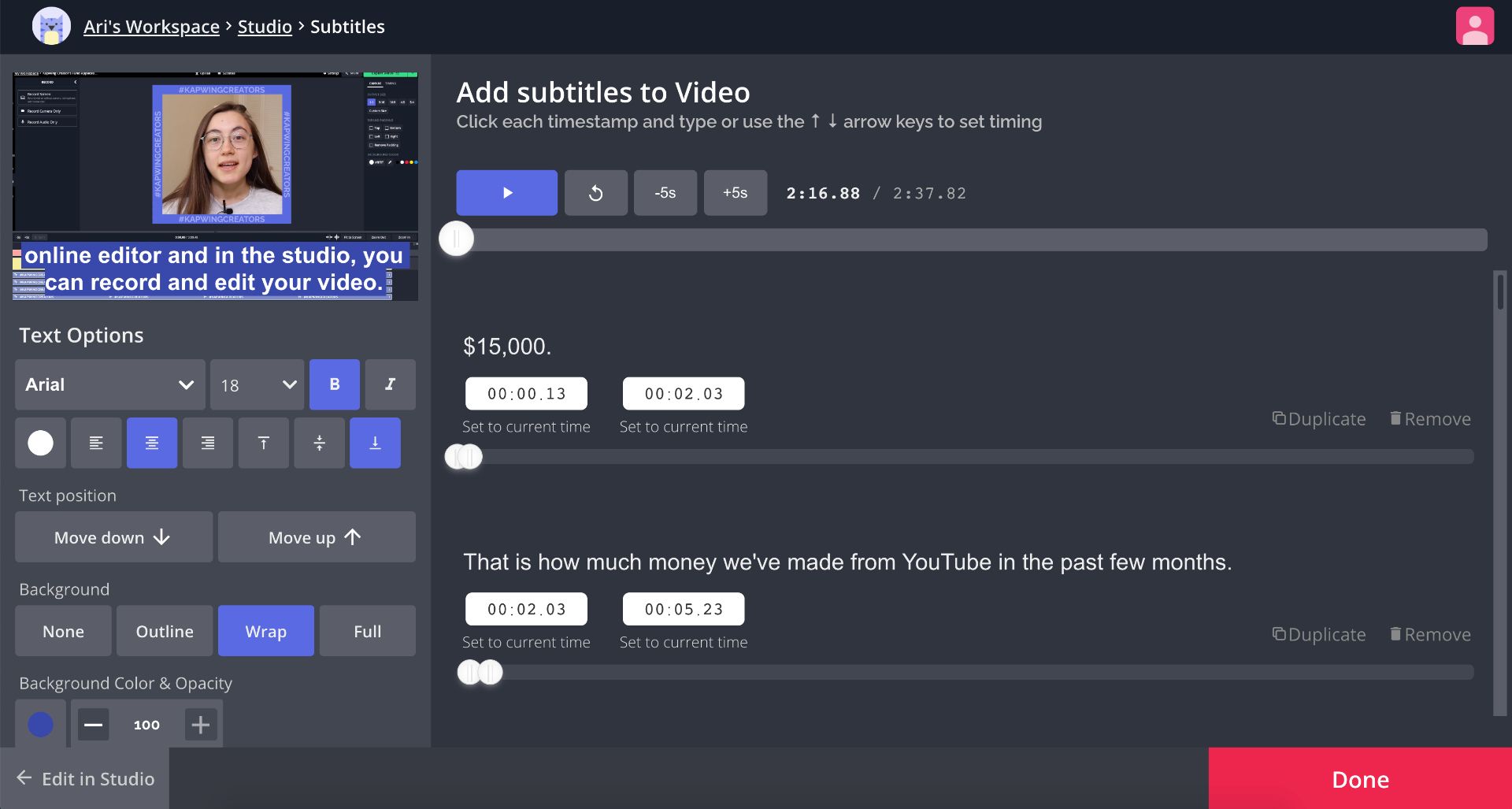Align subtitle text center
This screenshot has width=1512, height=809.
point(152,443)
